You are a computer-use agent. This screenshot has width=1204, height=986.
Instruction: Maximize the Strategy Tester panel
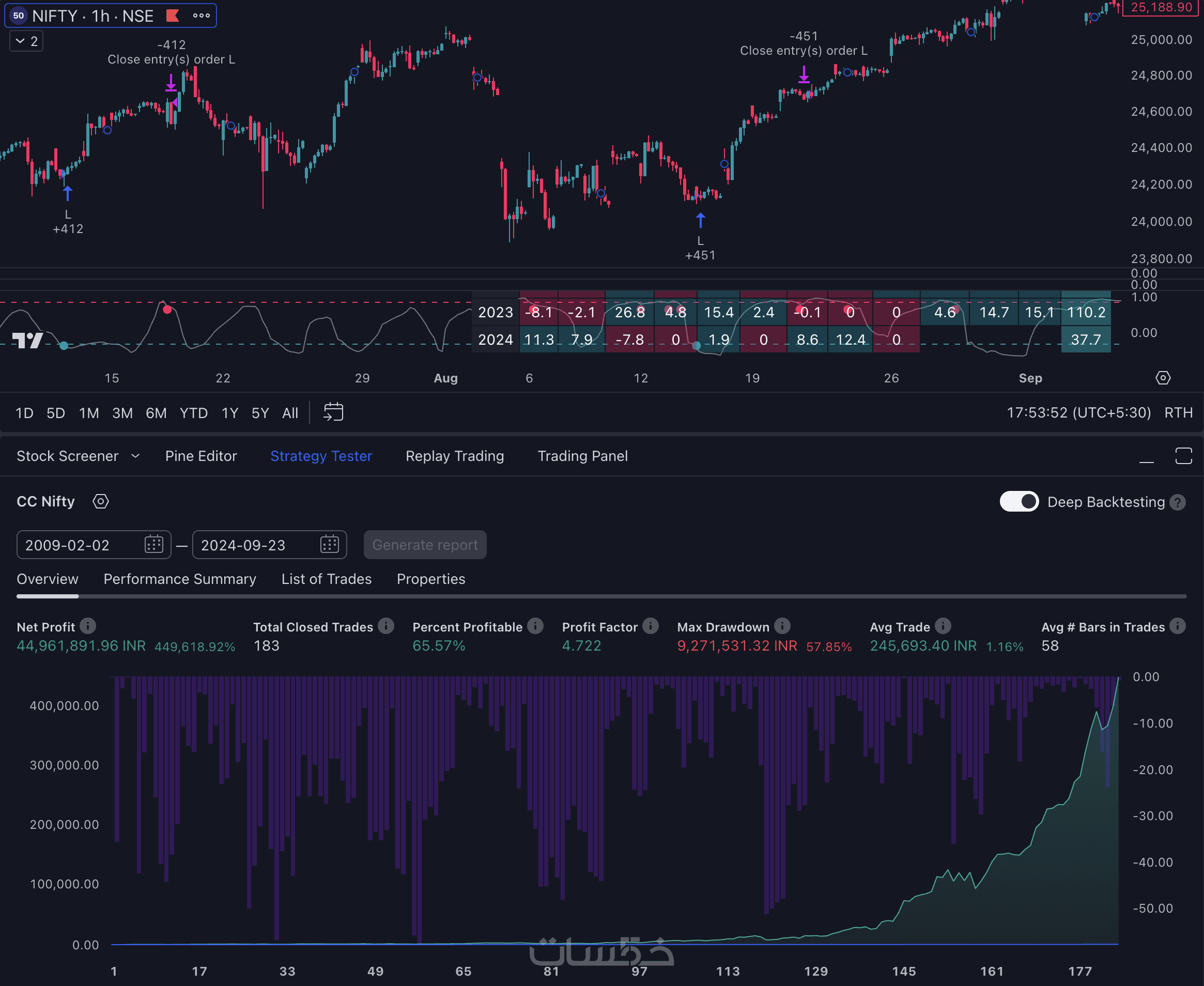[x=1183, y=455]
